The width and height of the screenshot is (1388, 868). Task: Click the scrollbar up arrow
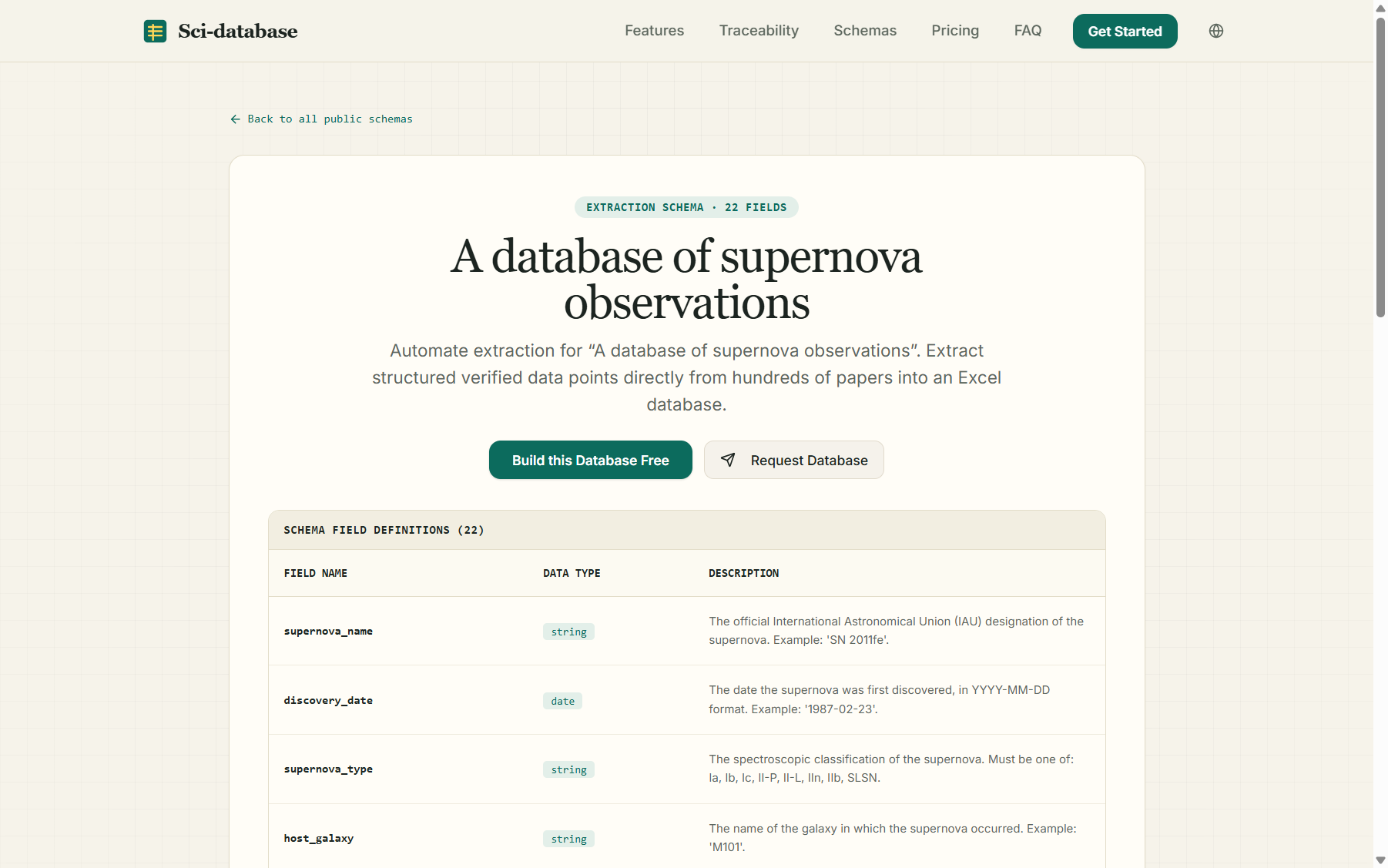point(1380,7)
